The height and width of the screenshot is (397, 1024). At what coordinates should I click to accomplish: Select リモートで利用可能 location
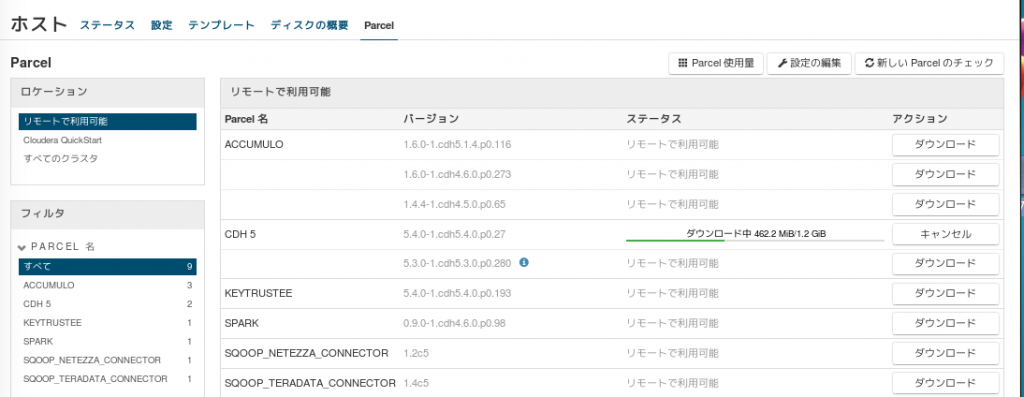108,121
